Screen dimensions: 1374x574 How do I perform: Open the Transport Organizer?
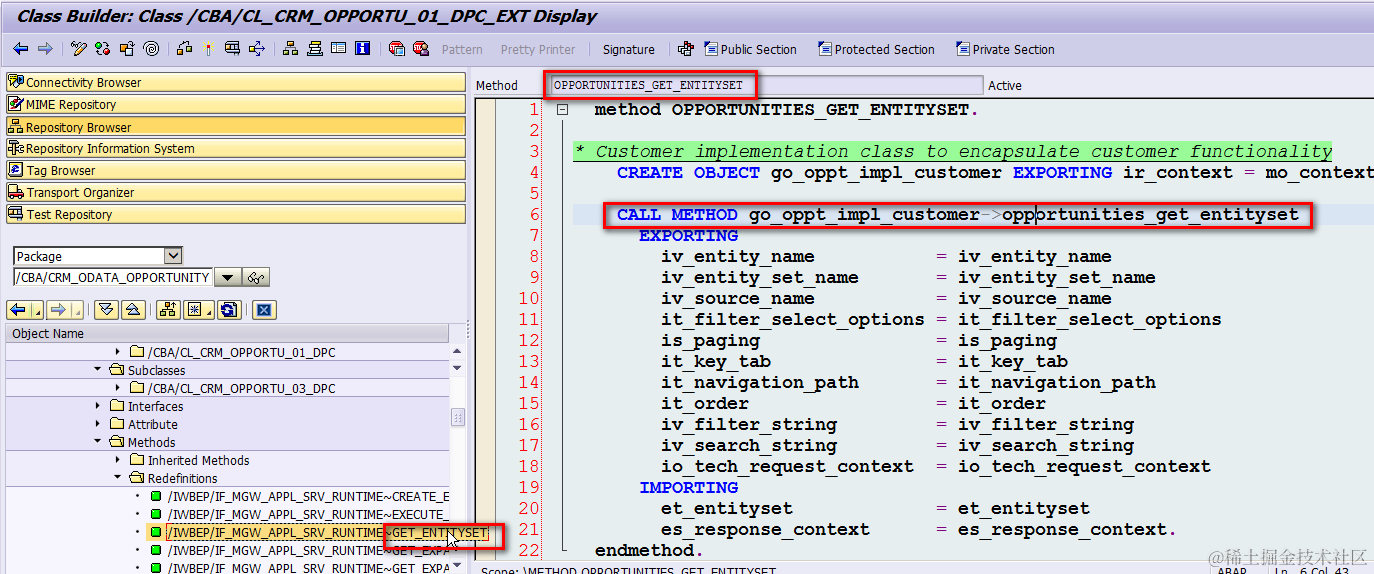coord(236,192)
